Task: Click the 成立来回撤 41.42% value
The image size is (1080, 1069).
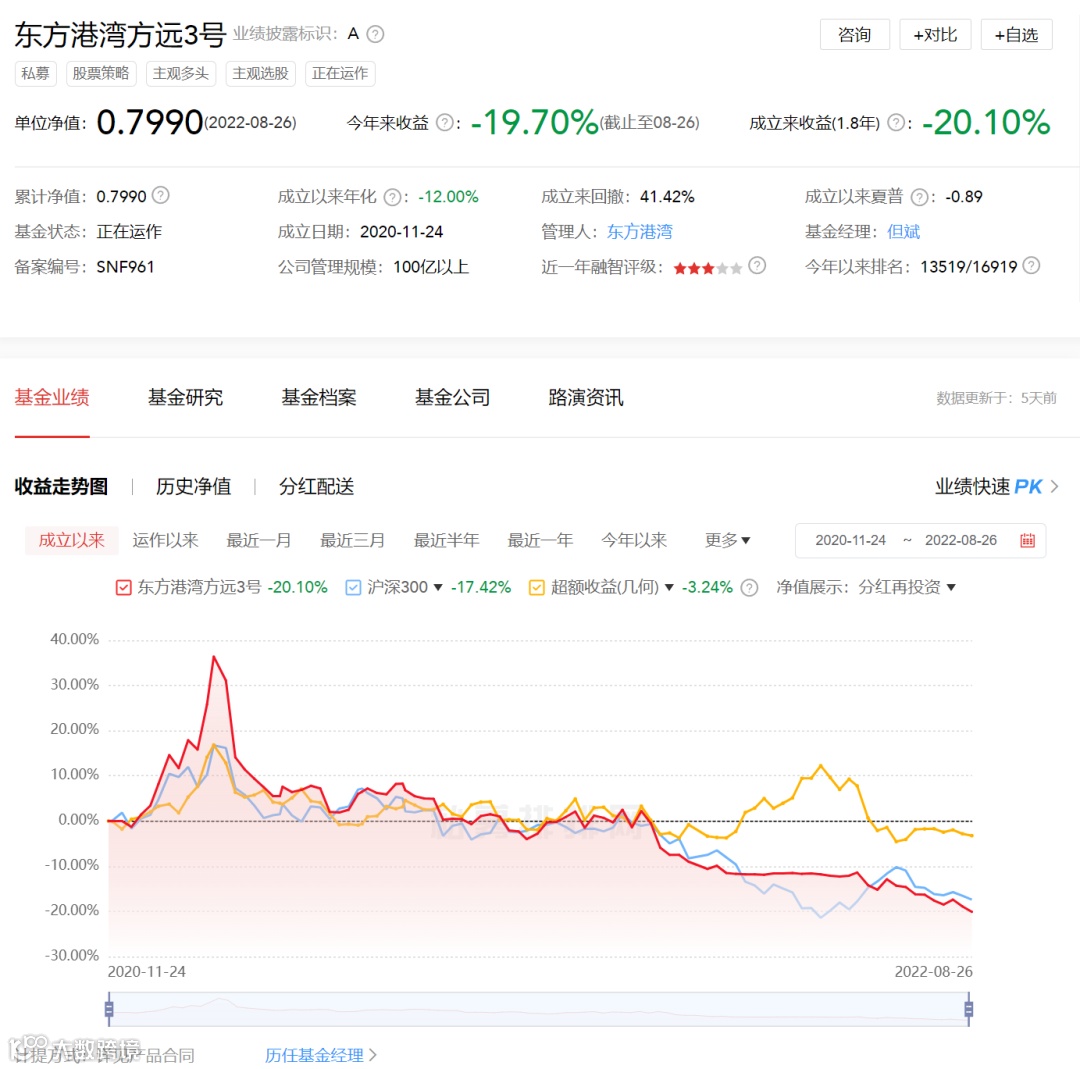Action: click(667, 197)
